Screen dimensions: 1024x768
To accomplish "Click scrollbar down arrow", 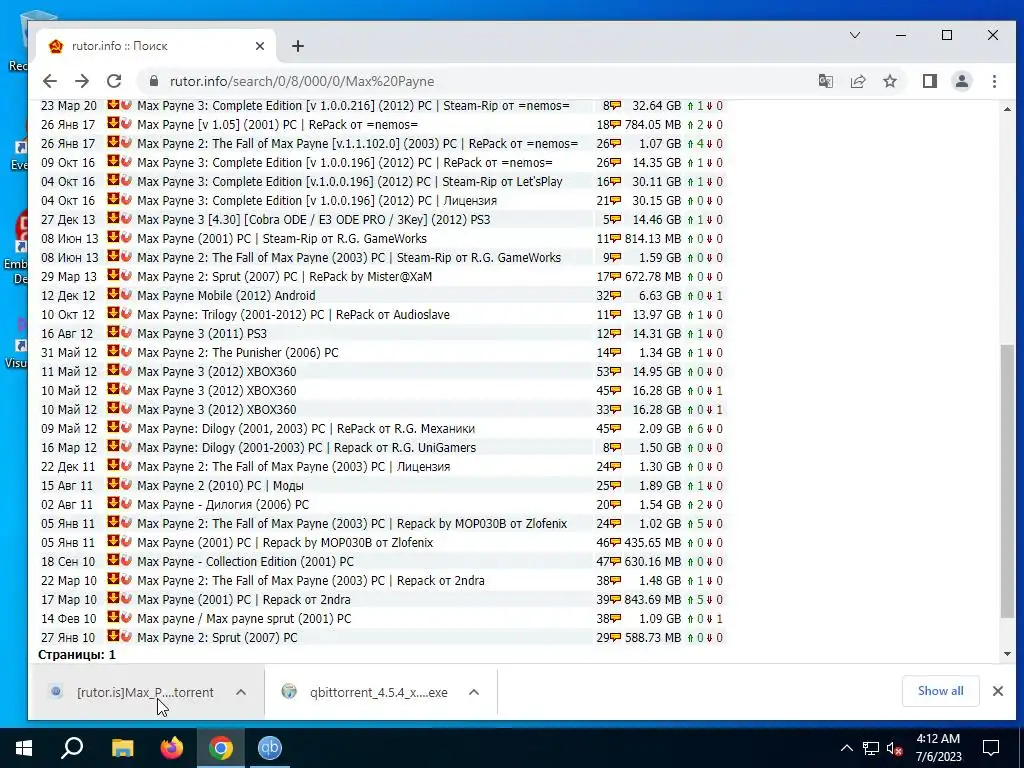I will tap(1007, 654).
